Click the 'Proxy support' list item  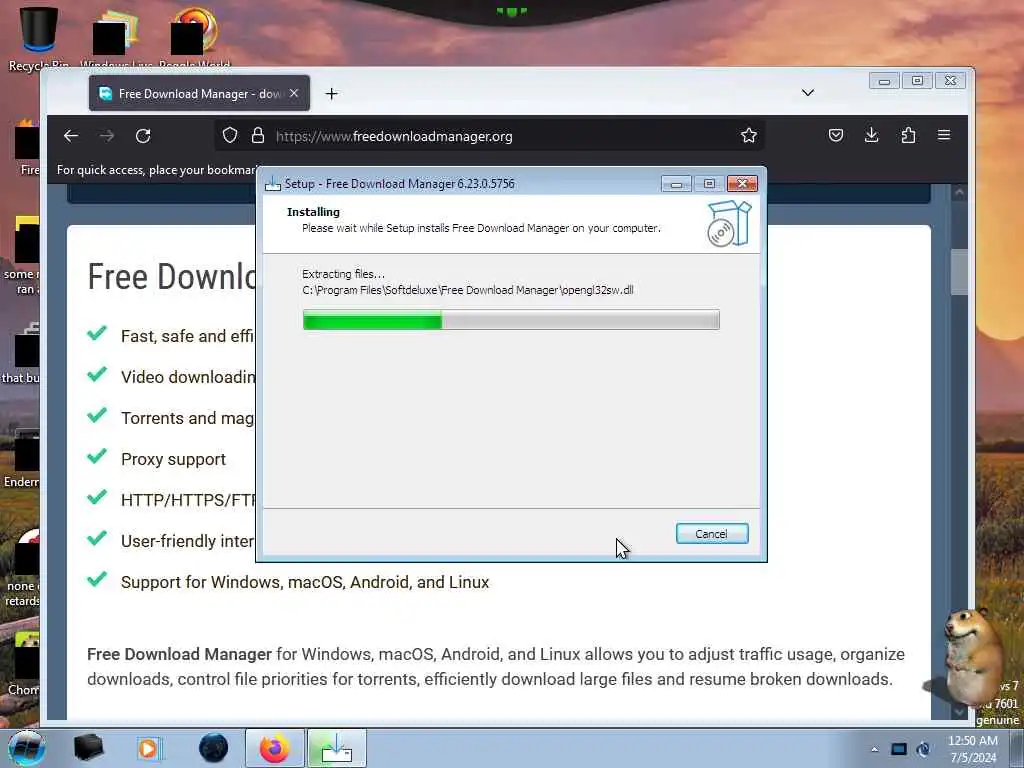[173, 459]
